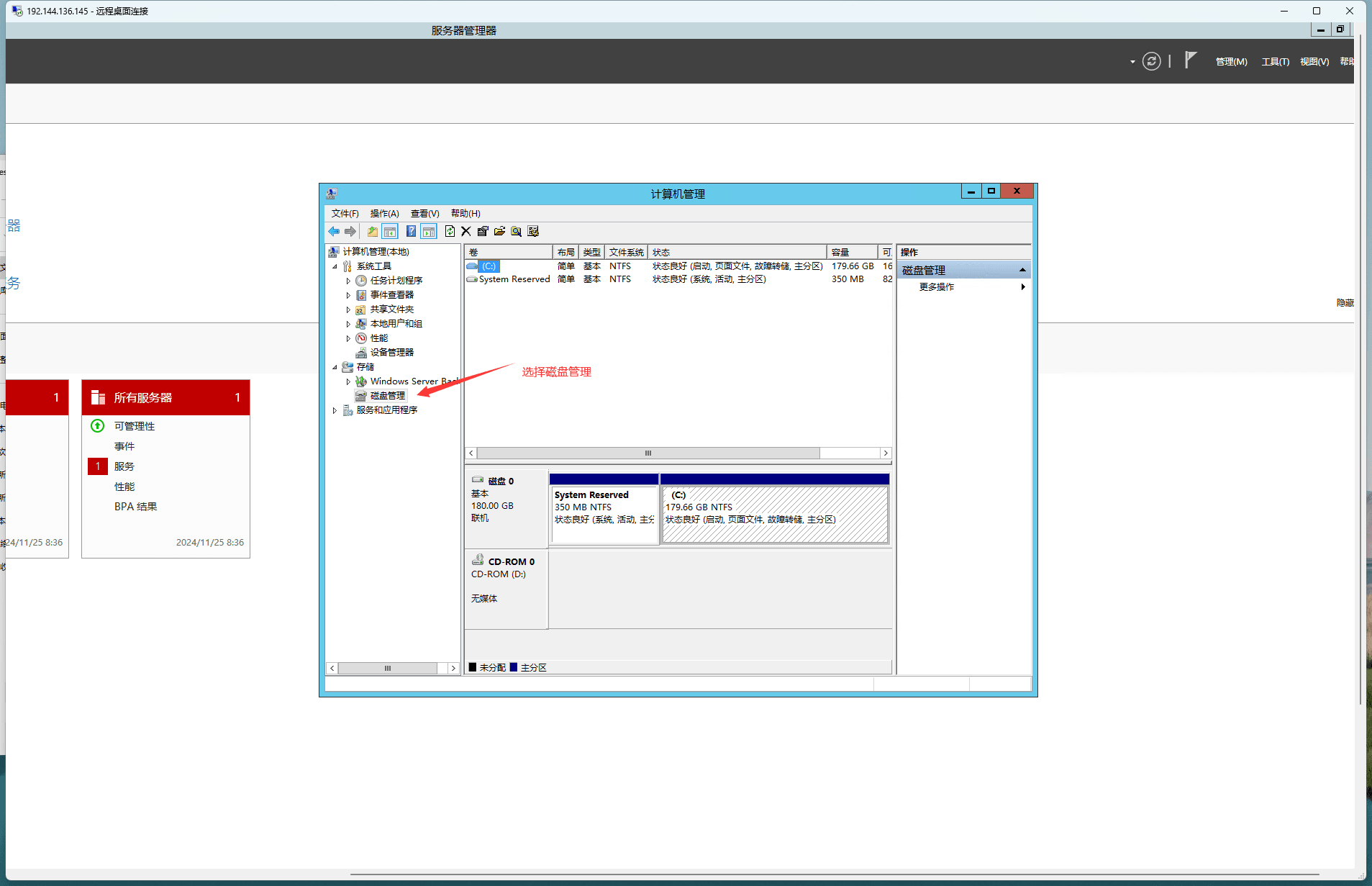Image resolution: width=1372 pixels, height=886 pixels.
Task: Open the 工具(T) menu in Server Manager
Action: click(x=1275, y=62)
